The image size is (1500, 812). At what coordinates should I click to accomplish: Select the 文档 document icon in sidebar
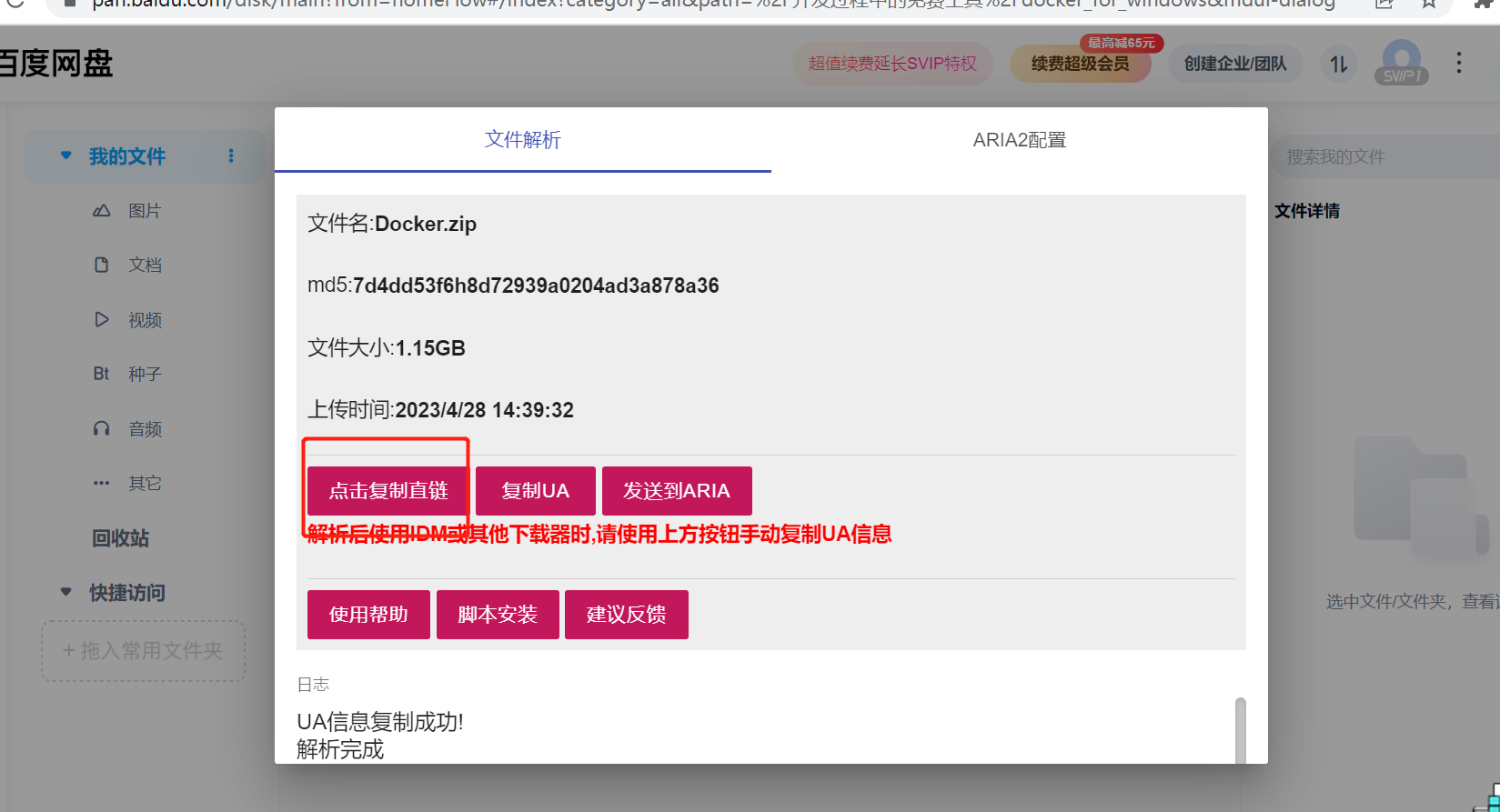point(102,265)
